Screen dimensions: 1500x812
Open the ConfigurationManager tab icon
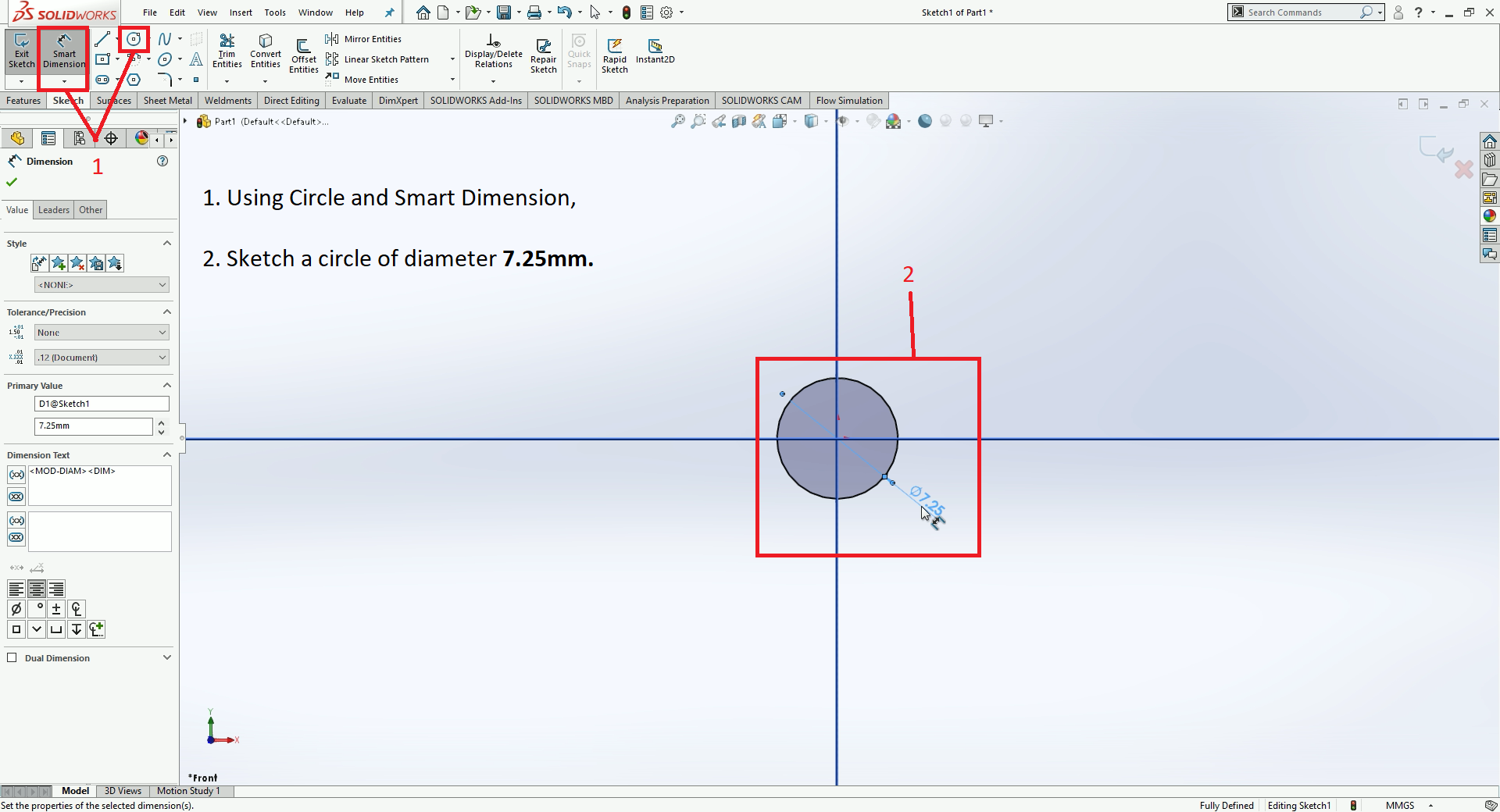80,138
